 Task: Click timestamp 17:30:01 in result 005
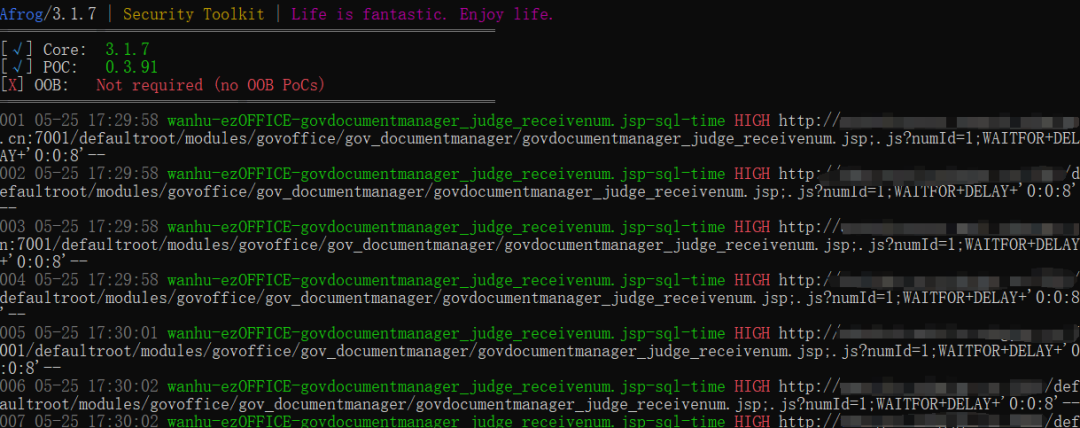pos(123,333)
